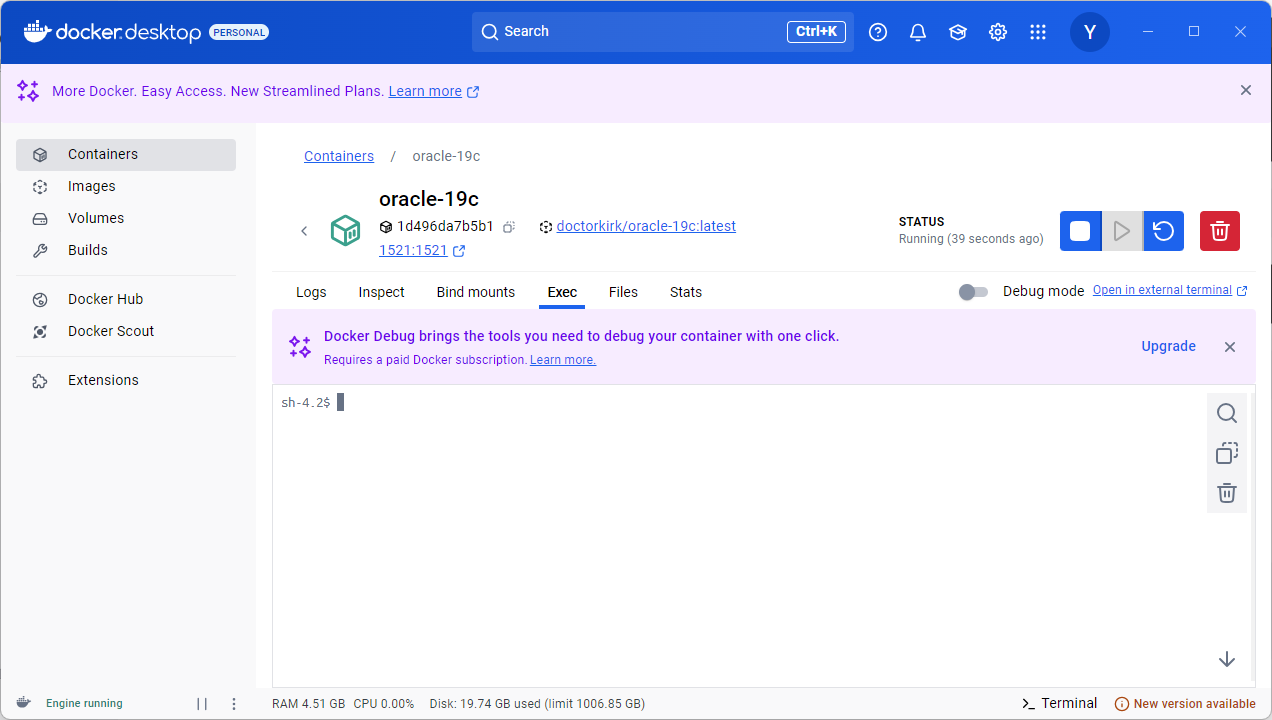Click the CPU 0.00% status text
1272x720 pixels.
pyautogui.click(x=384, y=704)
